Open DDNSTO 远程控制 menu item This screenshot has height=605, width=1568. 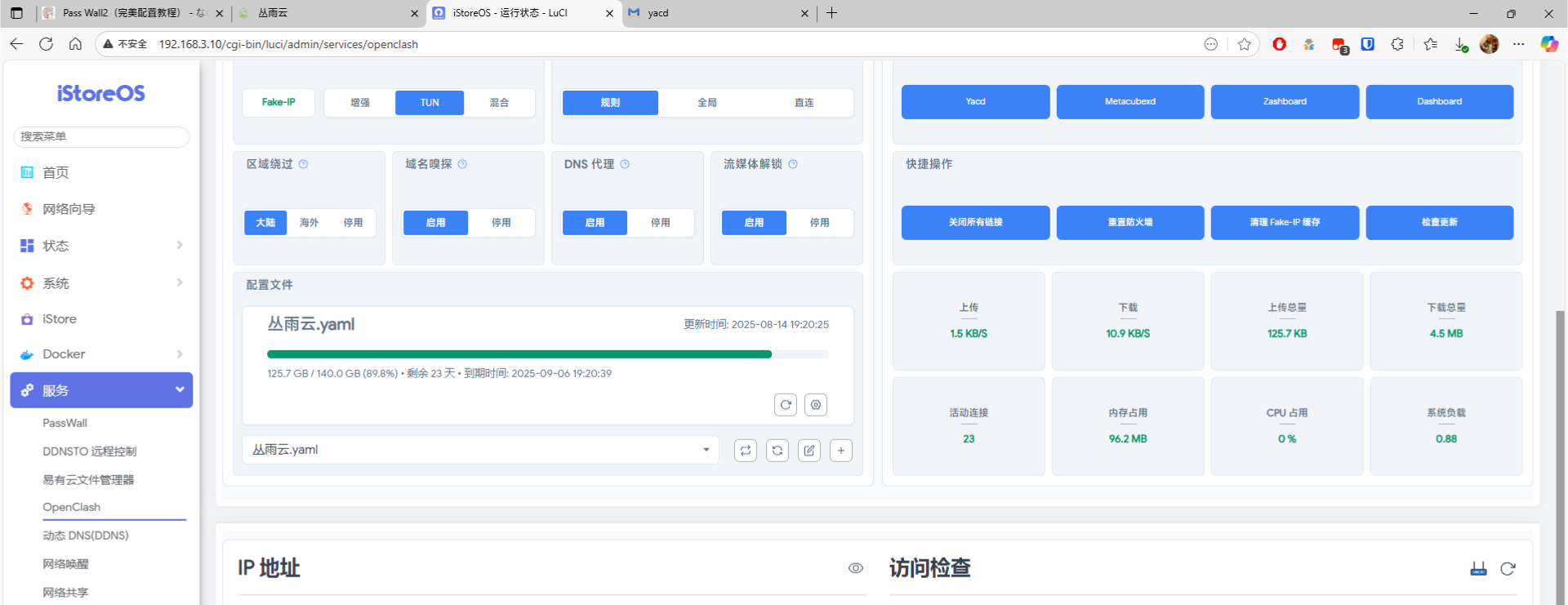90,452
